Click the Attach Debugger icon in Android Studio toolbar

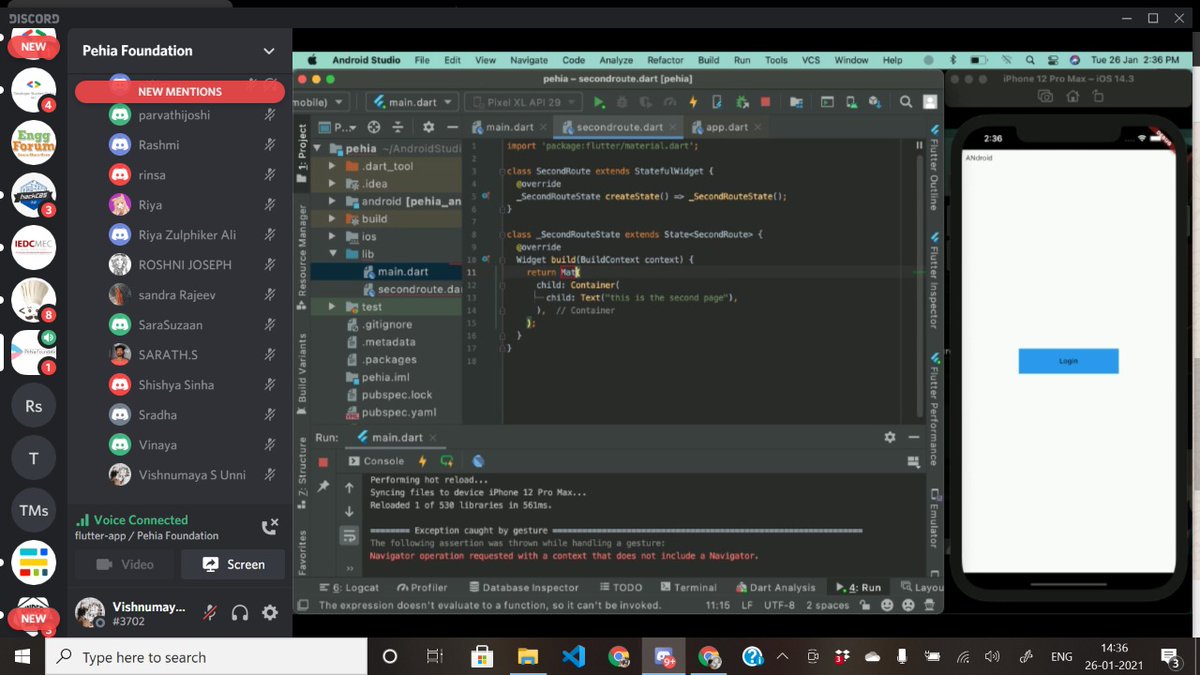click(x=742, y=102)
